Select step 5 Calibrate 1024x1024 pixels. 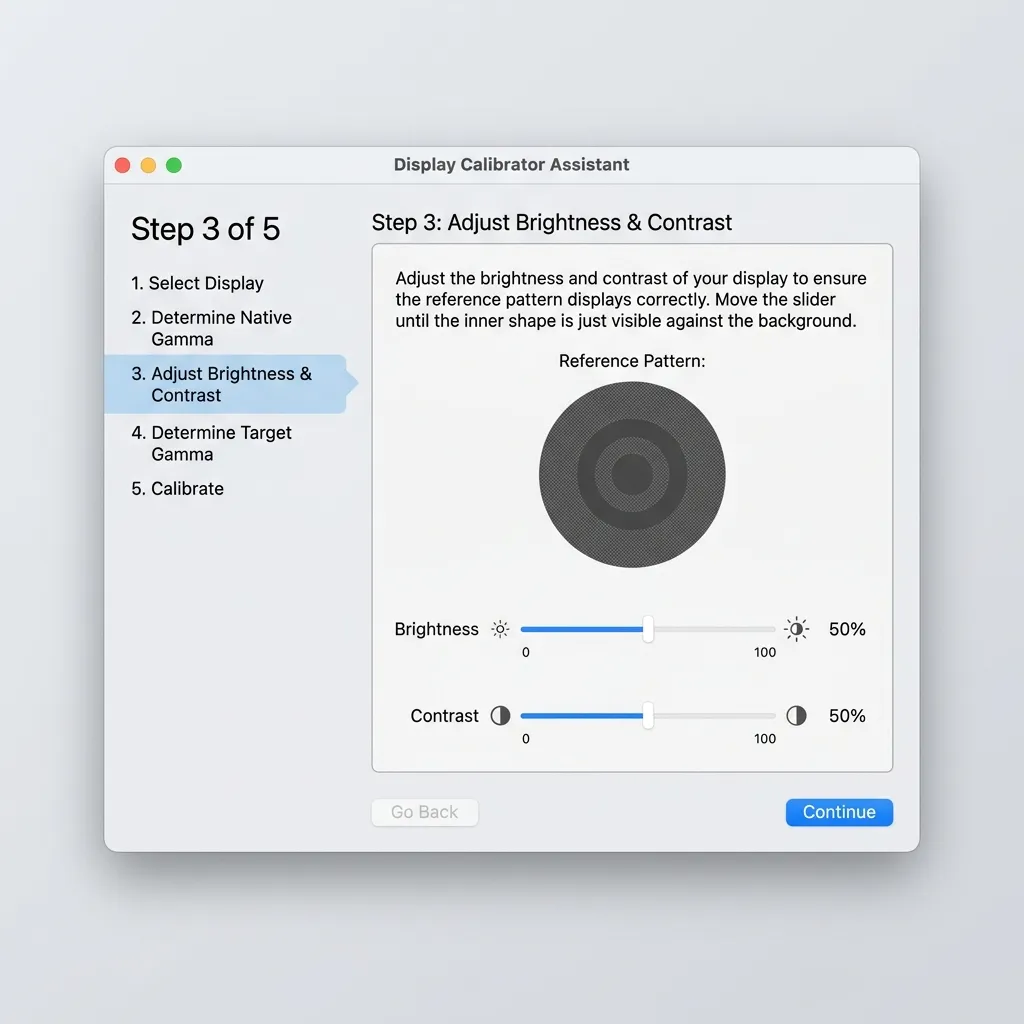178,488
